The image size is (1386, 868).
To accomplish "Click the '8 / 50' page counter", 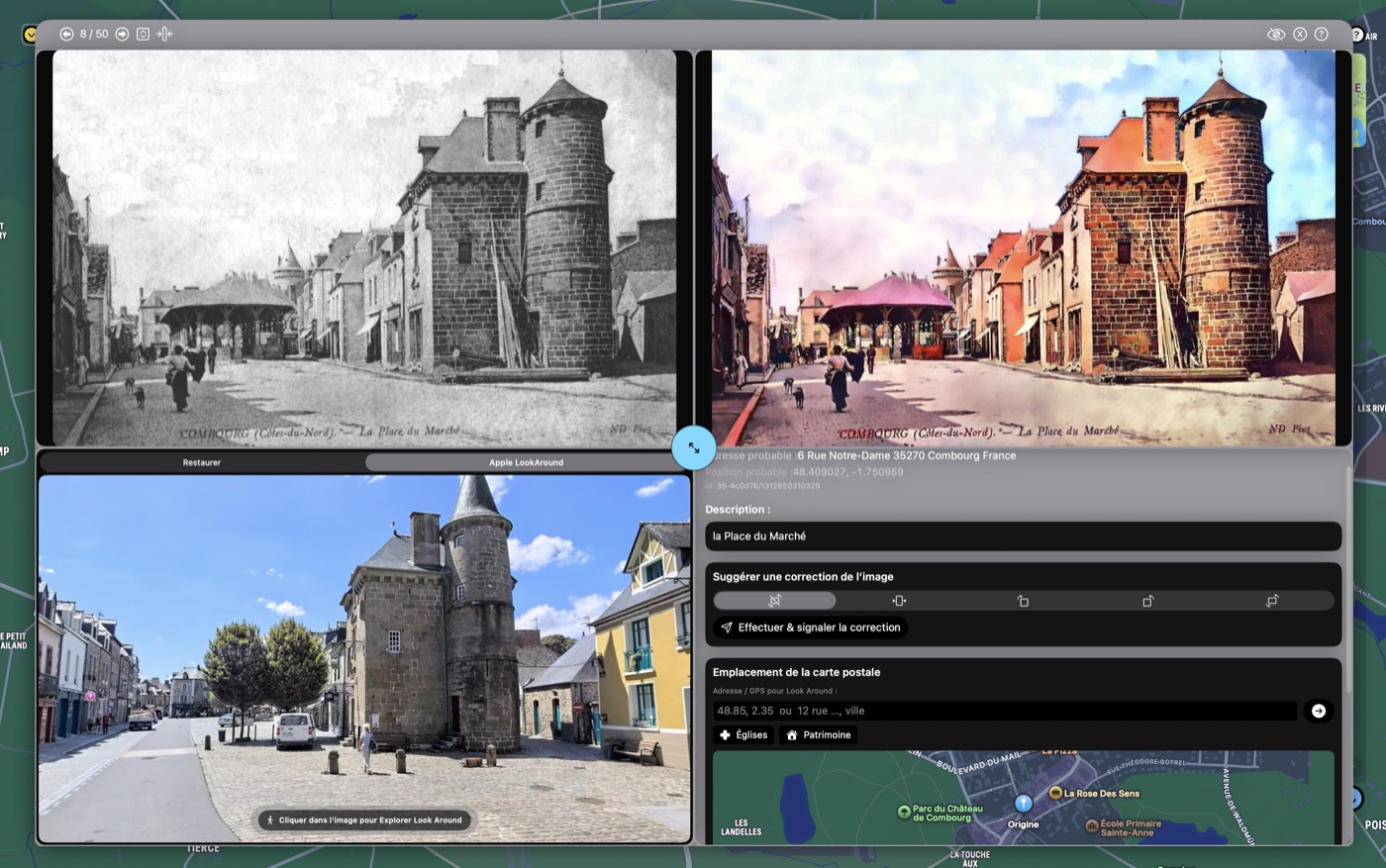I will point(94,34).
